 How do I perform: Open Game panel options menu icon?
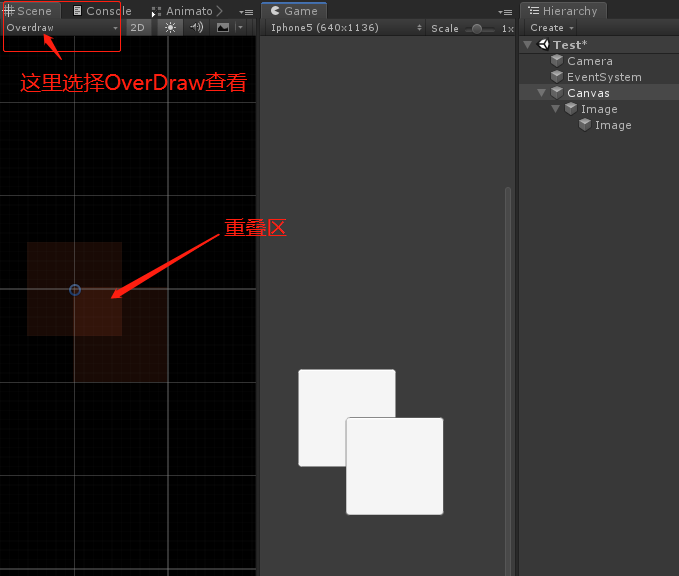[505, 13]
